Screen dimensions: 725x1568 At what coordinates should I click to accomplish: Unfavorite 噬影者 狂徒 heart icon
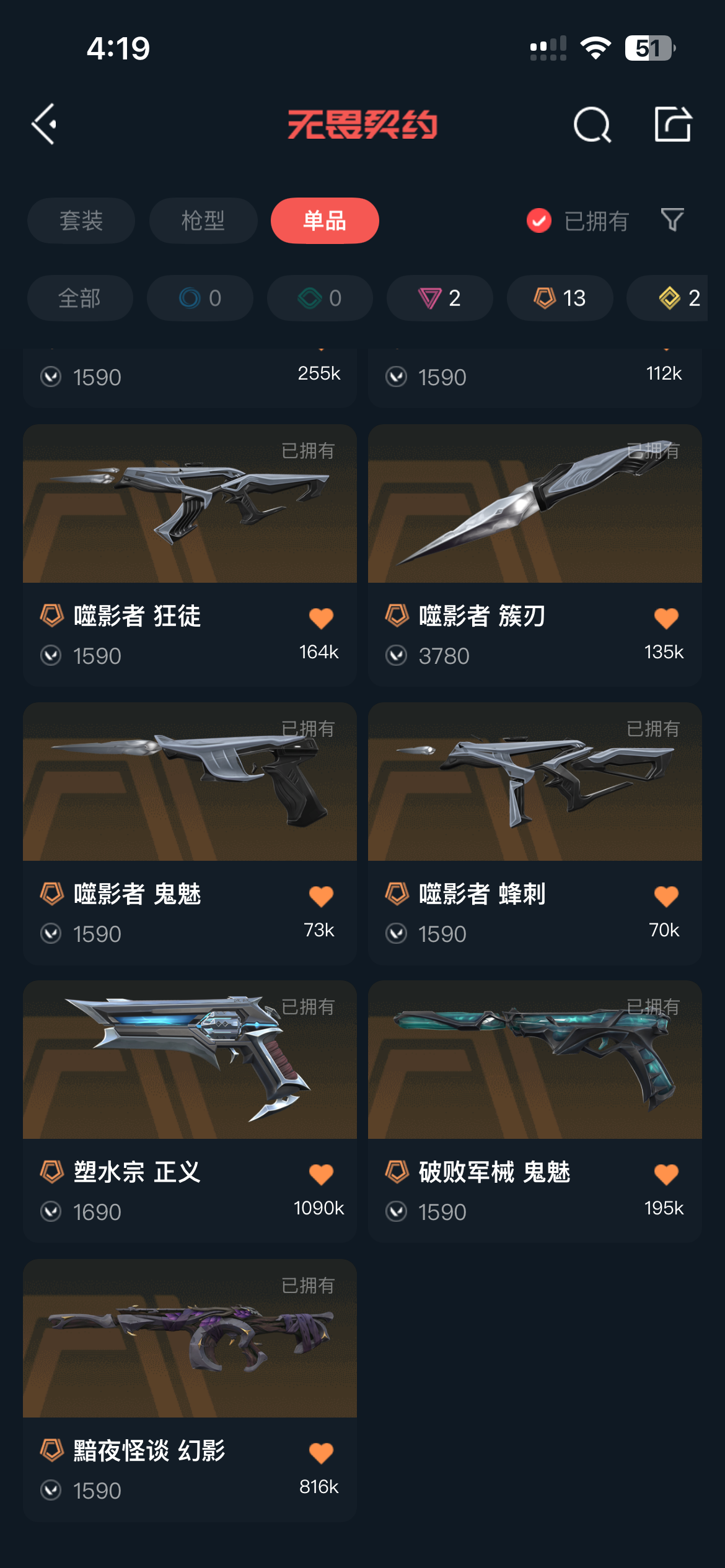click(321, 617)
